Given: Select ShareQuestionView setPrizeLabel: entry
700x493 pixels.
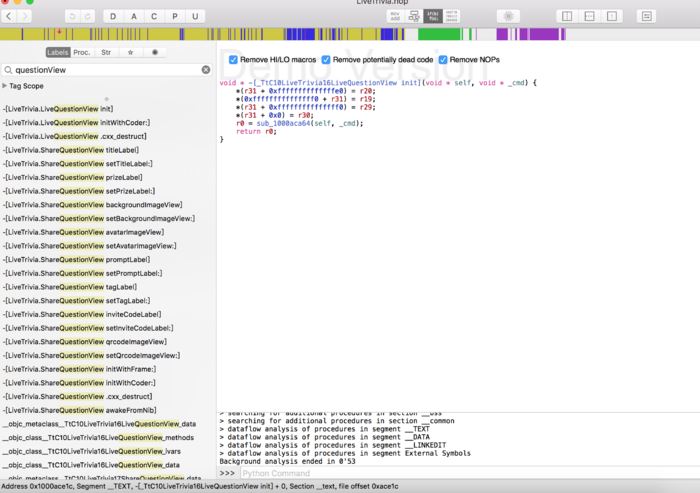Looking at the screenshot, I should click(x=79, y=191).
